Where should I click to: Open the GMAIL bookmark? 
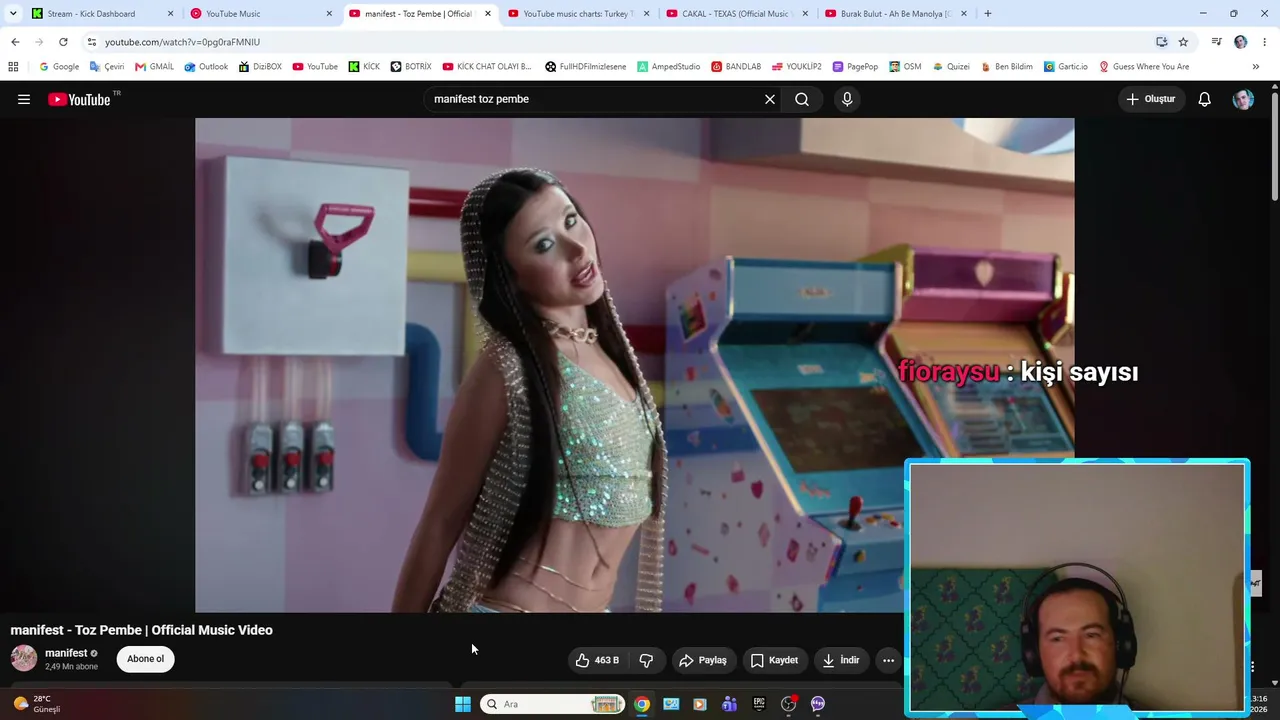(155, 67)
